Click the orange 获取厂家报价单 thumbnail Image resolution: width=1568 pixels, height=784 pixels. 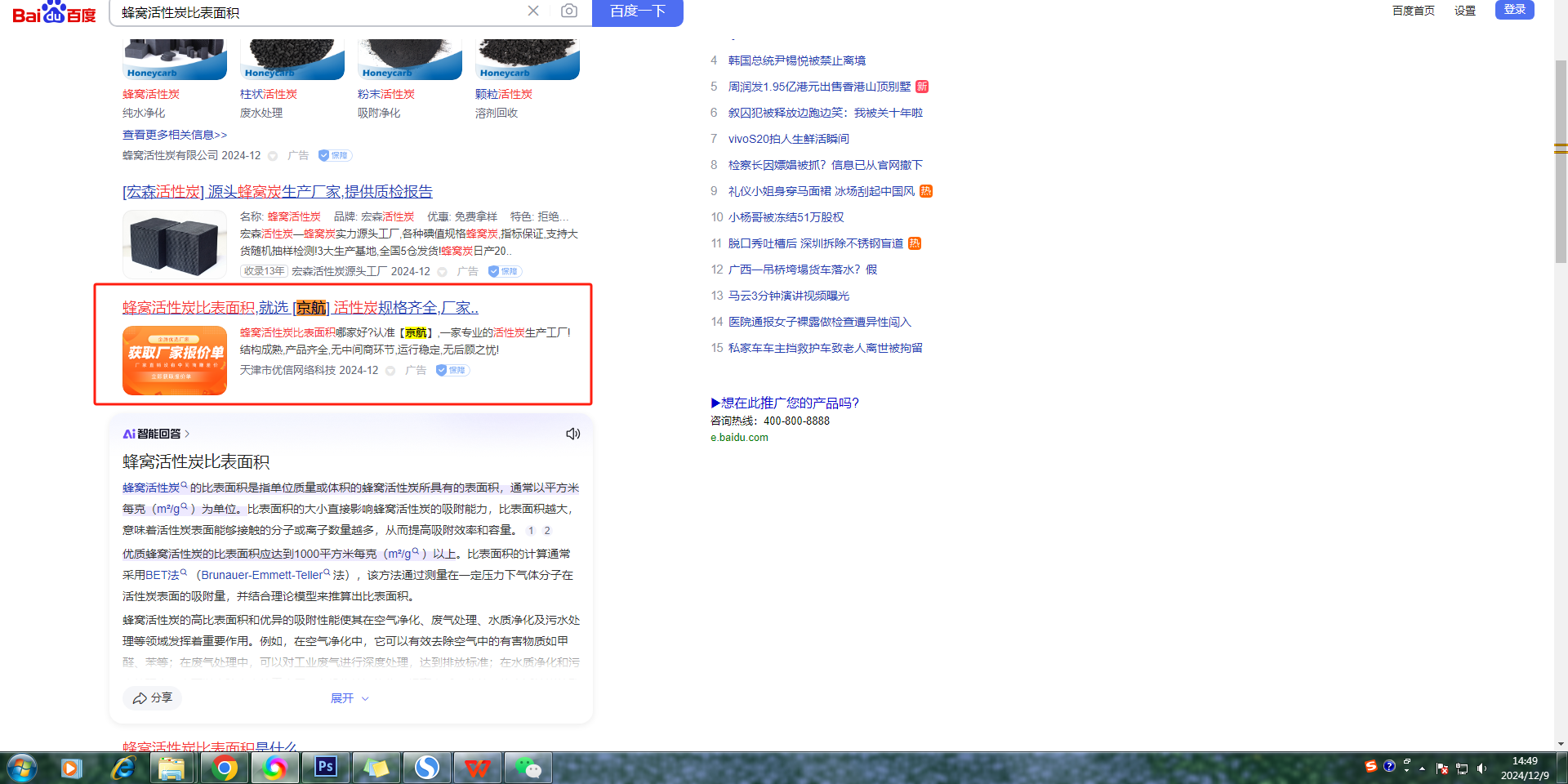click(175, 360)
